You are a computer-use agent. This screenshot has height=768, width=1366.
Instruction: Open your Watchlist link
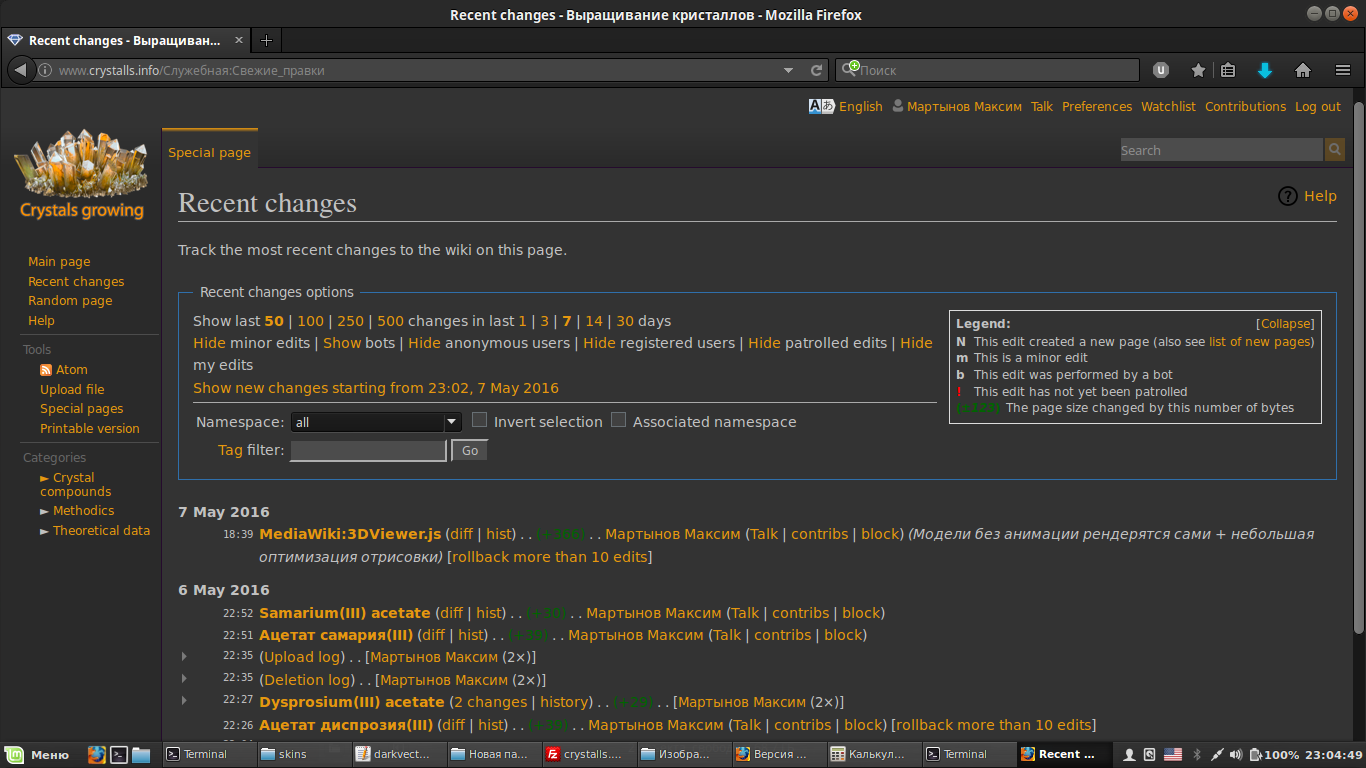1168,106
